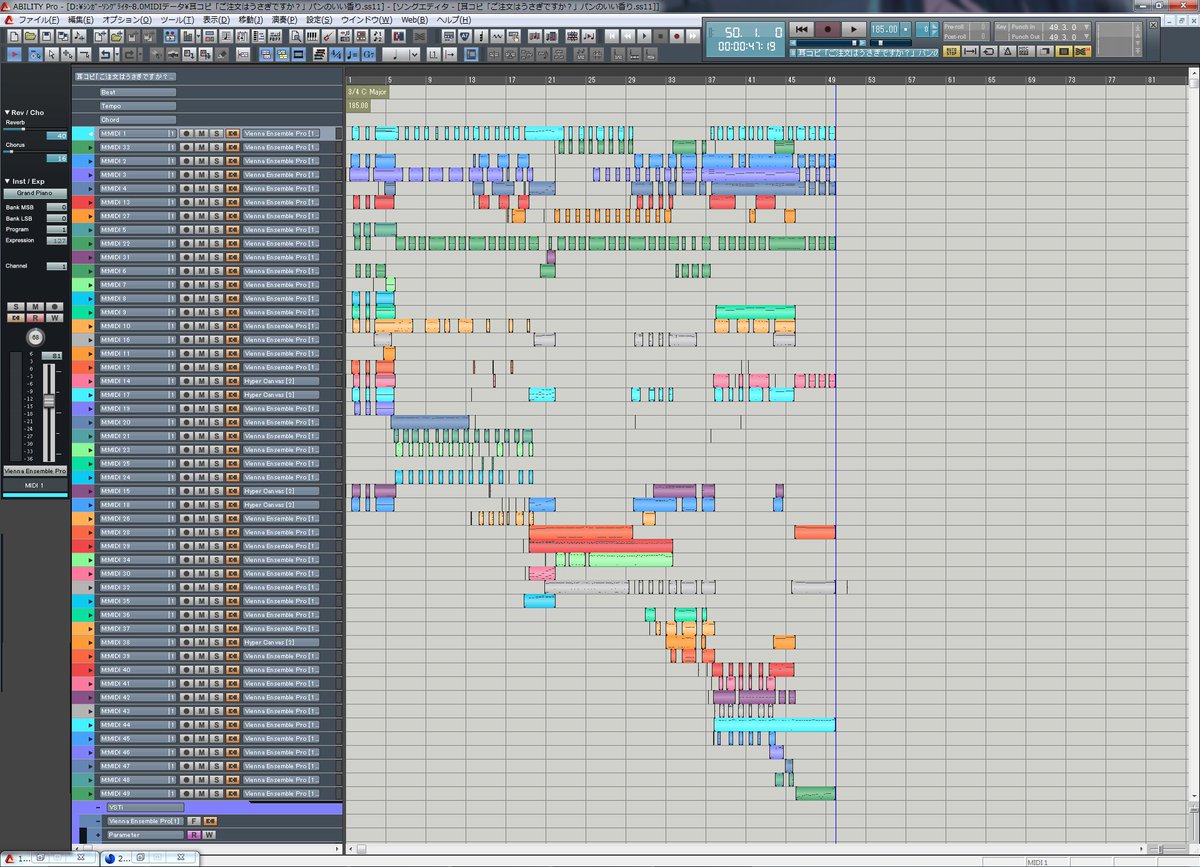Viewport: 1200px width, 867px height.
Task: Toggle inspector Mute M button
Action: (x=35, y=307)
